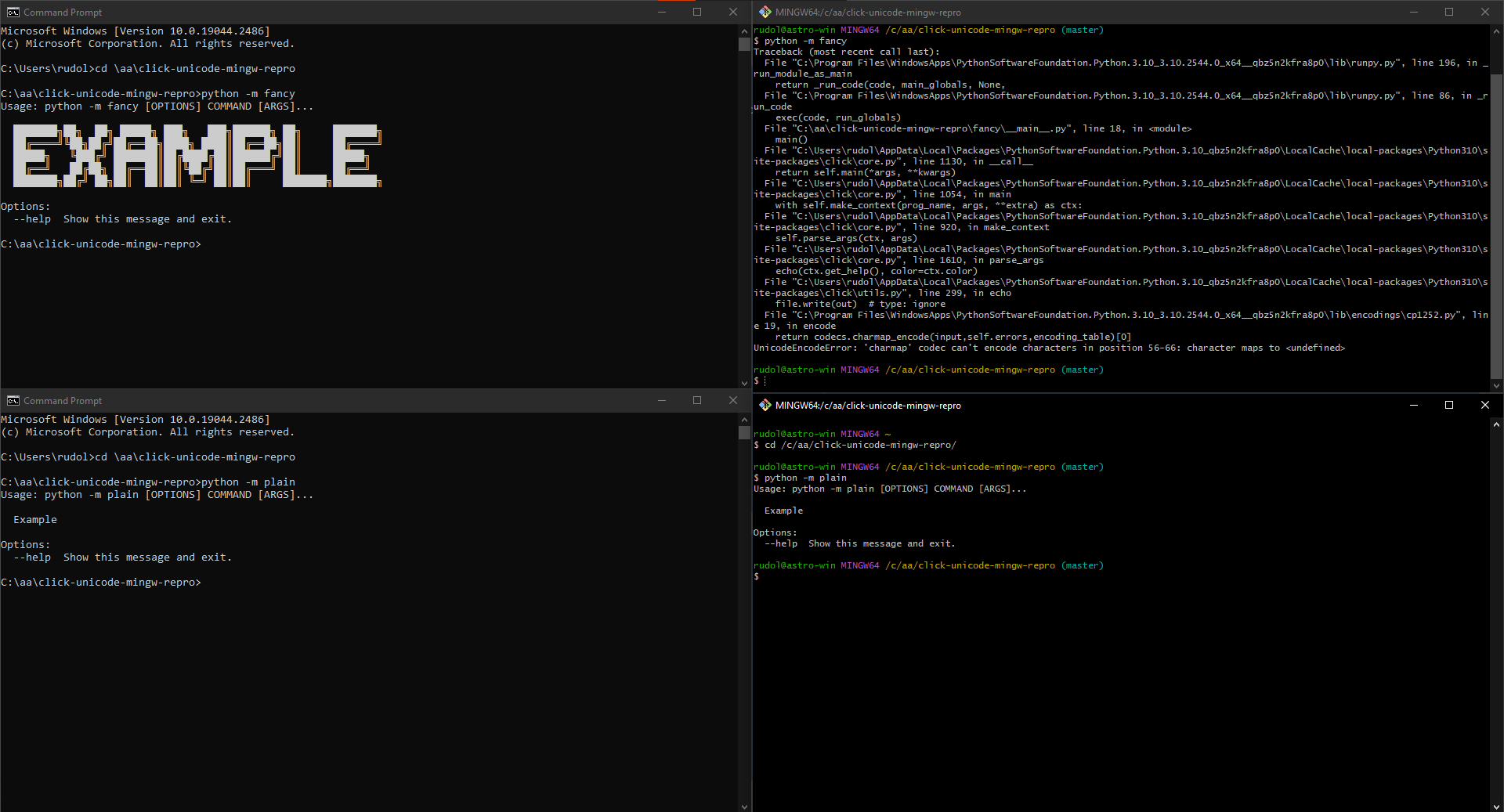Minimize the bottom-right MINGW64 window
This screenshot has height=812, width=1504.
(1414, 406)
